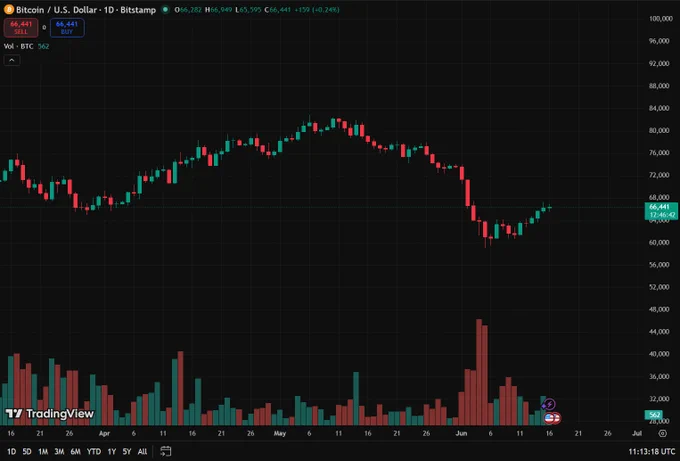Click the Jul label on the date axis
Screen dimensions: 680x461
point(637,433)
